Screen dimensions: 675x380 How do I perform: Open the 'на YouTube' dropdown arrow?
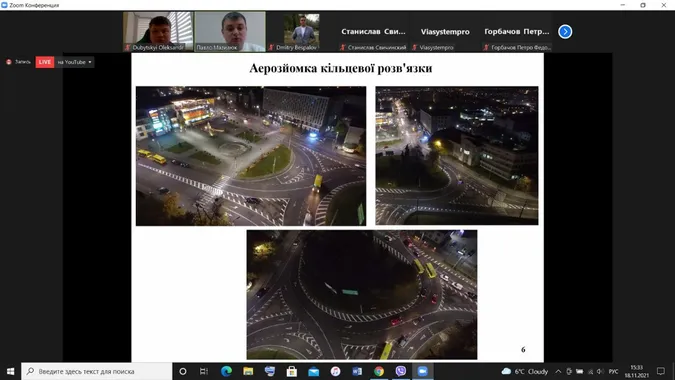click(x=90, y=62)
